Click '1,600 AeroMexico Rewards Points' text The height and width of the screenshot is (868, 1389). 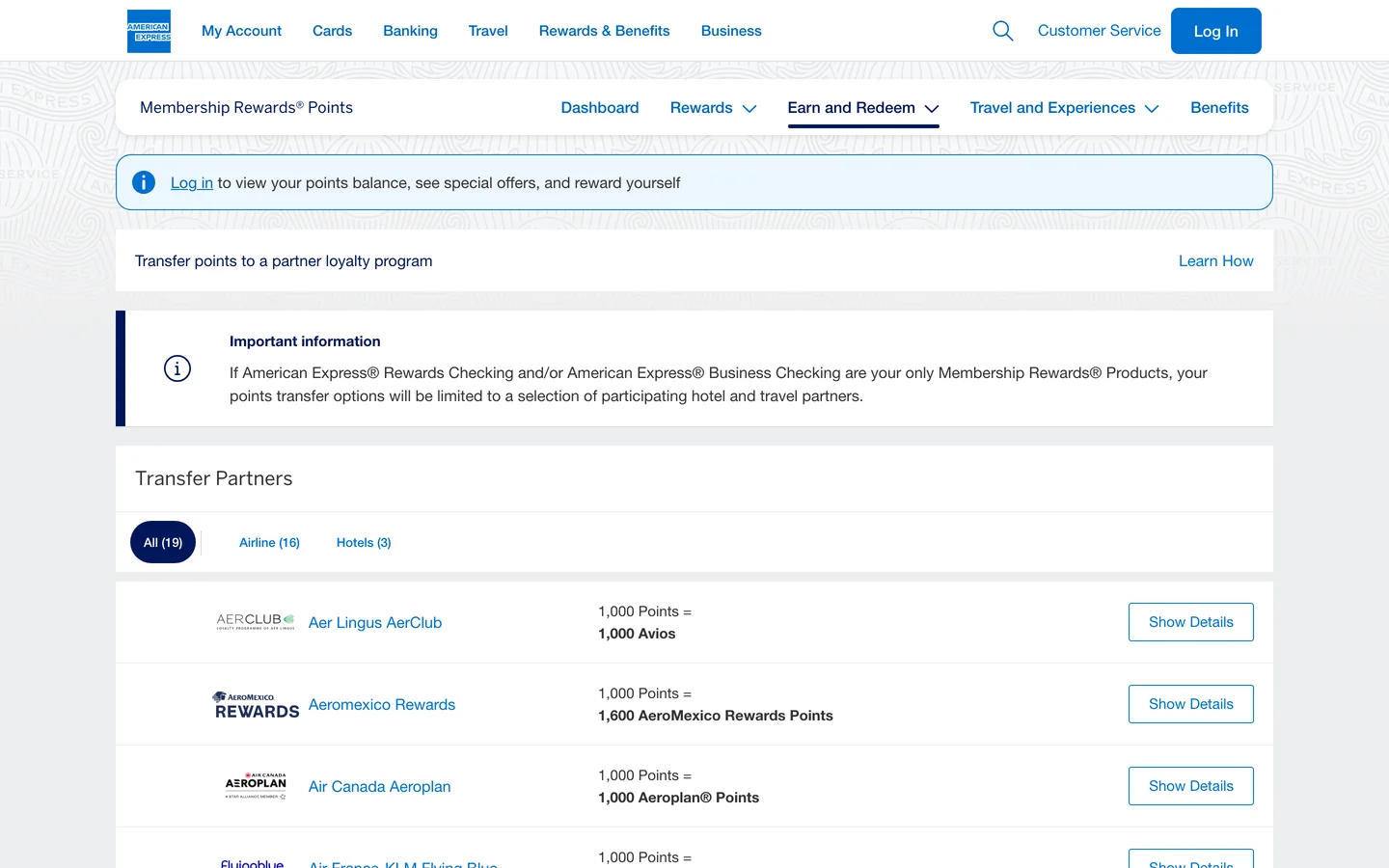point(716,716)
